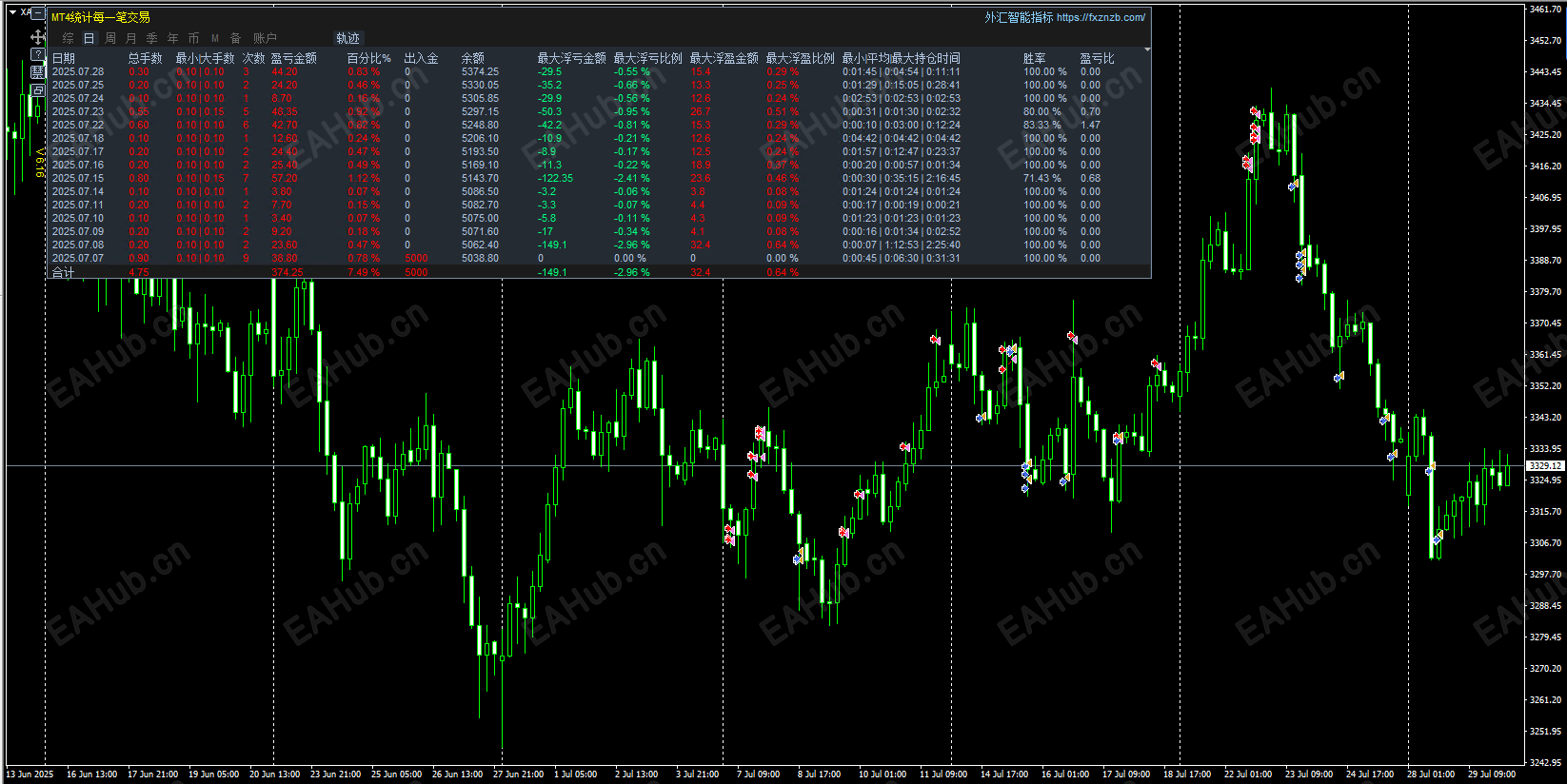Click the 胜率 column header
This screenshot has height=784, width=1567.
[1035, 58]
